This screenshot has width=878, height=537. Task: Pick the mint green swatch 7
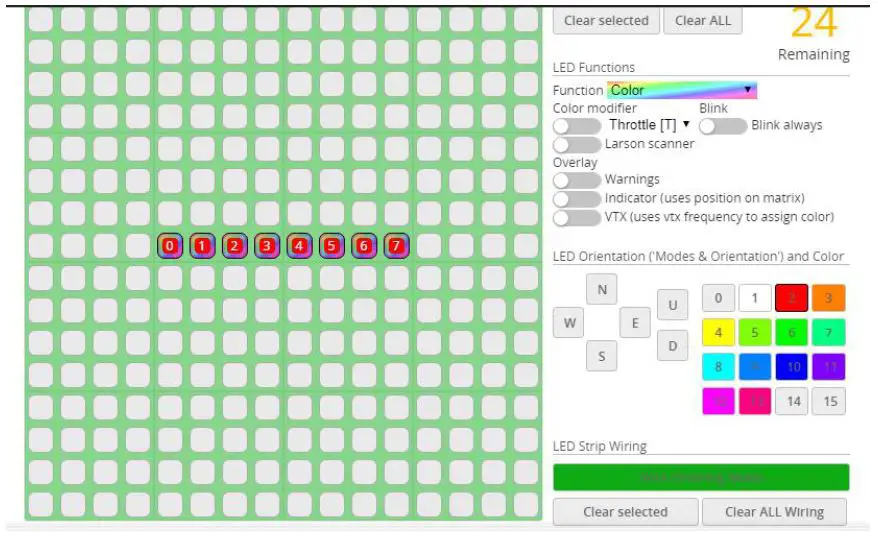pyautogui.click(x=828, y=333)
